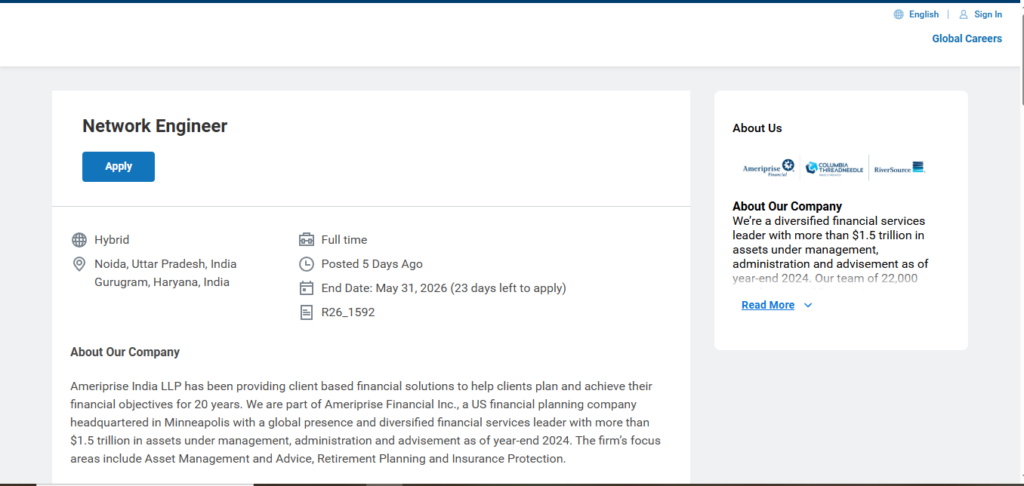Viewport: 1024px width, 486px height.
Task: Click the Ameriprise Financial logo
Action: point(769,168)
